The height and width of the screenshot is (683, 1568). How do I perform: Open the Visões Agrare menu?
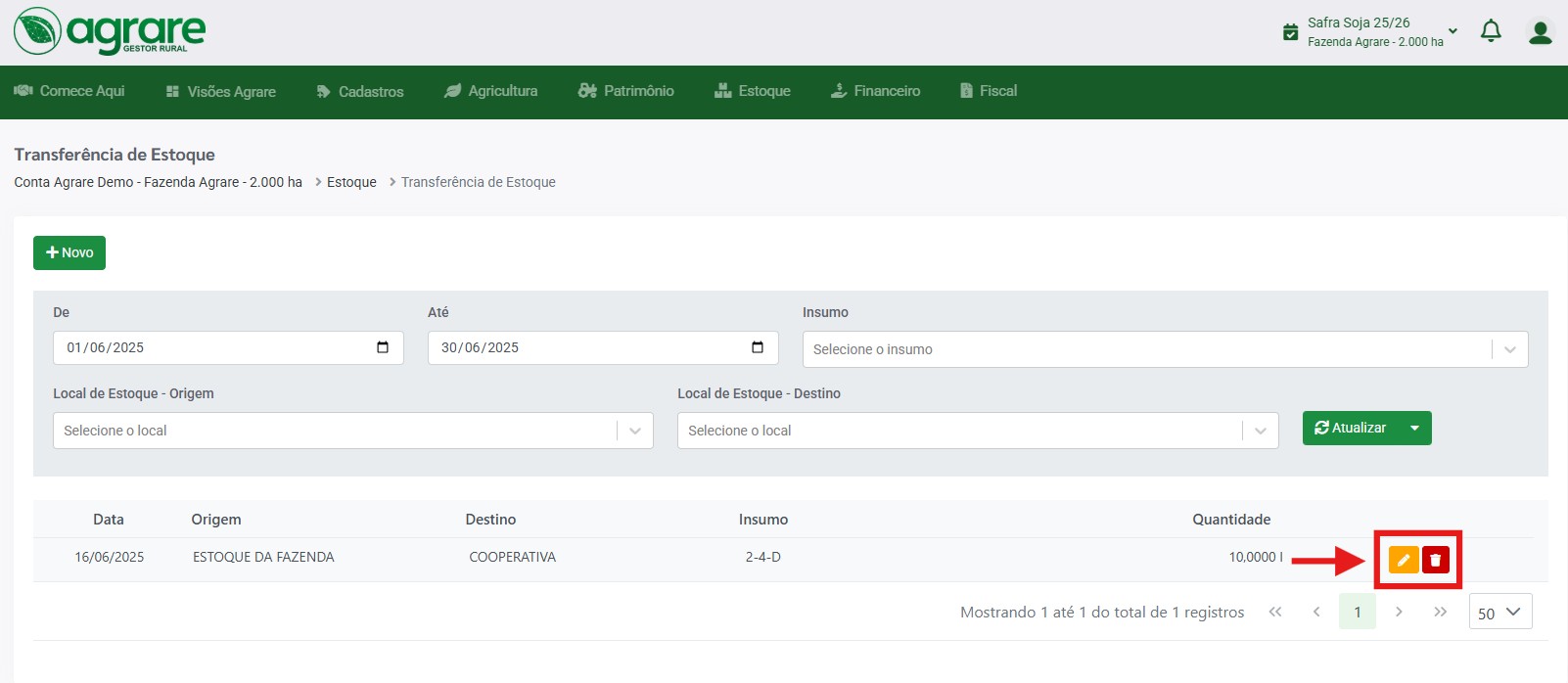[x=221, y=91]
